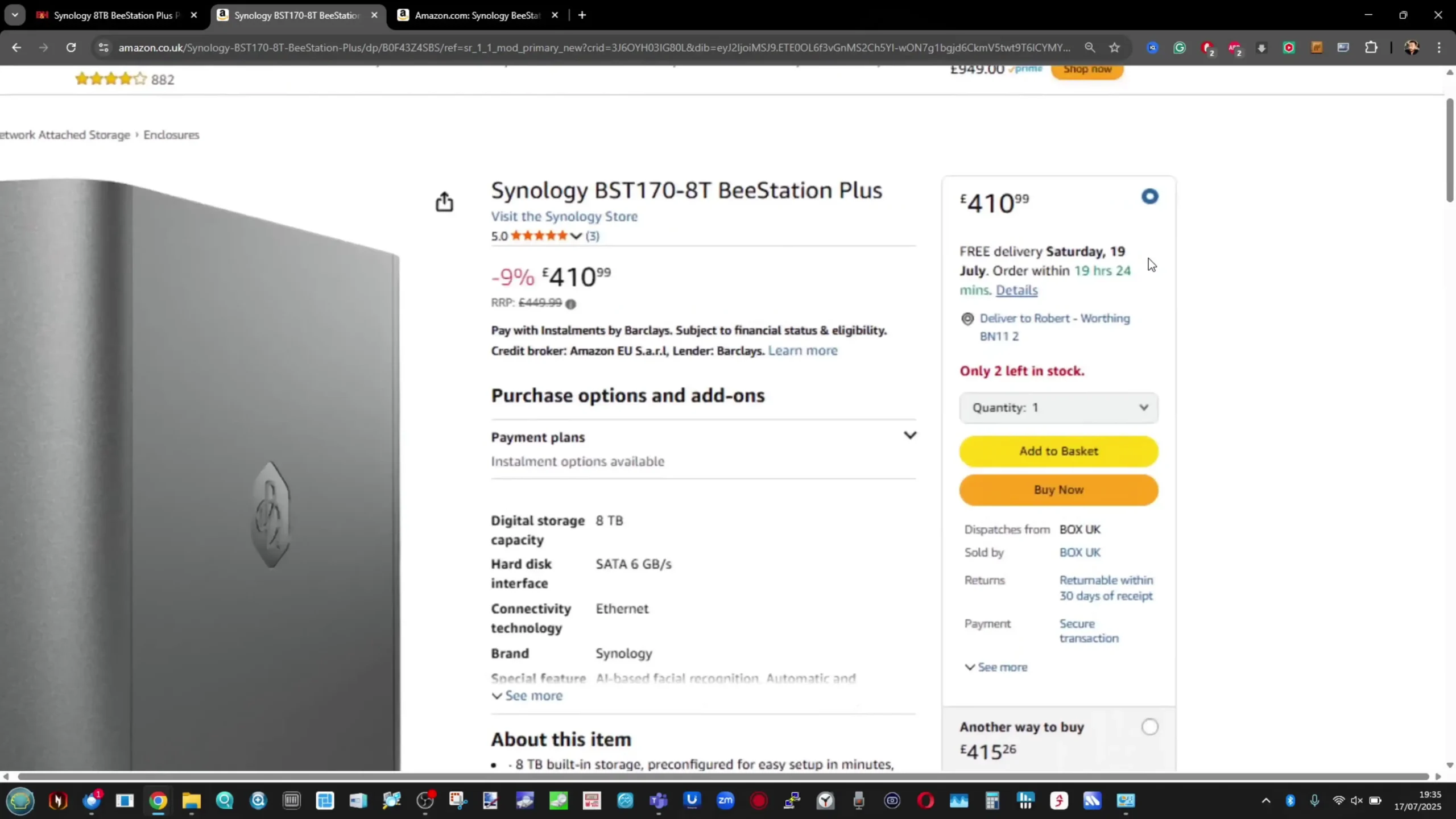Click the zoom magnifier icon in the address bar
1456x819 pixels.
[1090, 48]
